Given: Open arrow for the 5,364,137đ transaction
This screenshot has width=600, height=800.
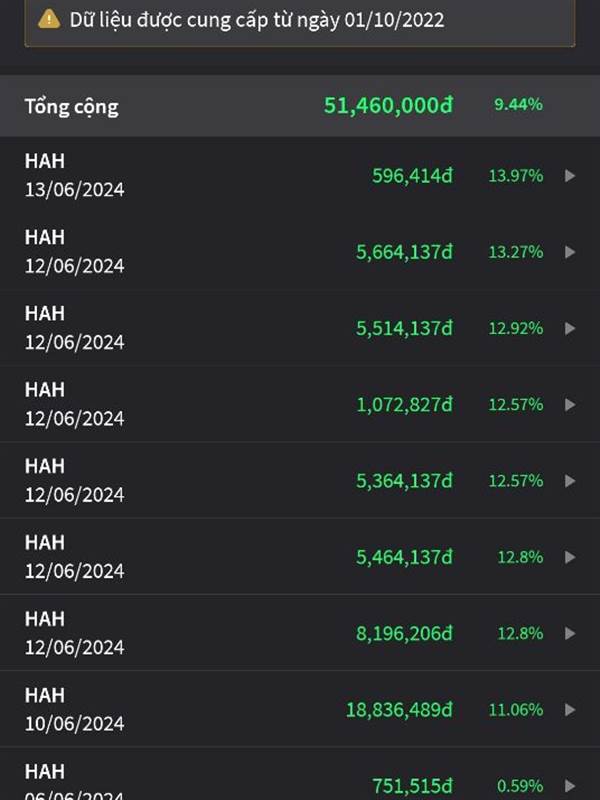Looking at the screenshot, I should click(x=570, y=481).
